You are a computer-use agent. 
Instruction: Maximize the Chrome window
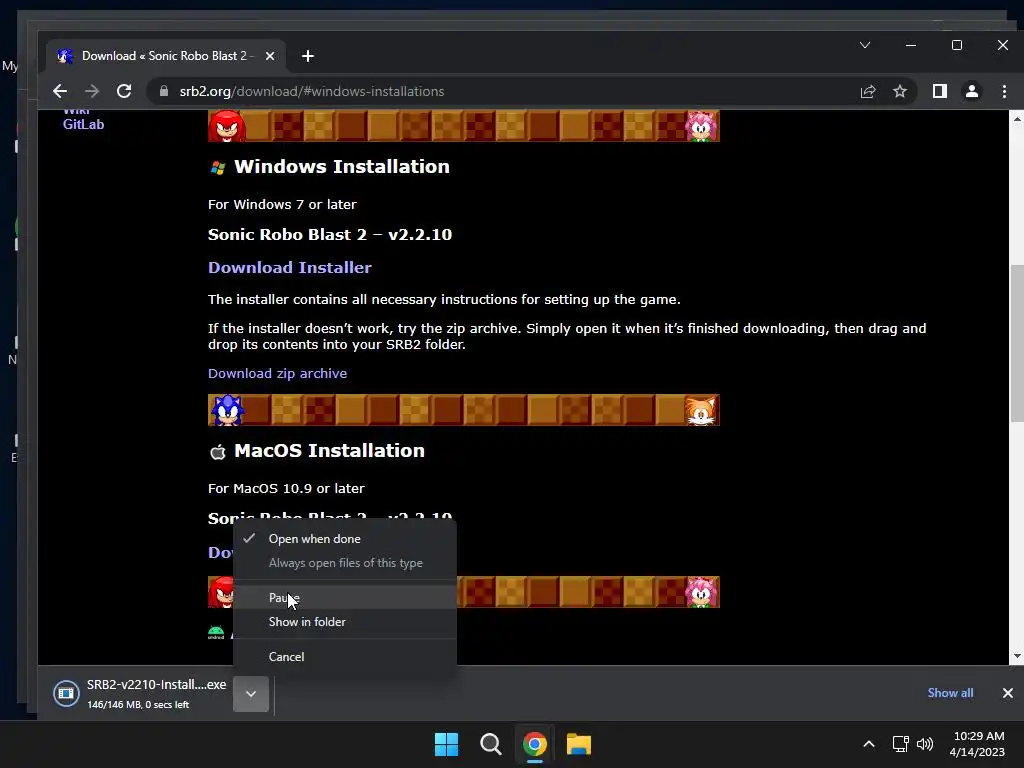(957, 45)
